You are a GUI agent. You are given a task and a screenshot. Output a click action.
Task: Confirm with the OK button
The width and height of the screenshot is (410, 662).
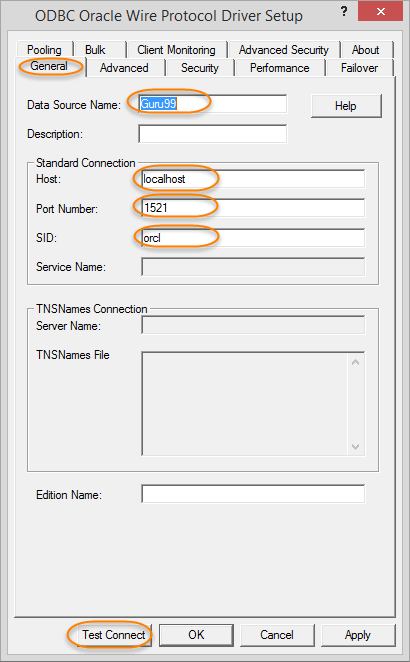(x=196, y=635)
